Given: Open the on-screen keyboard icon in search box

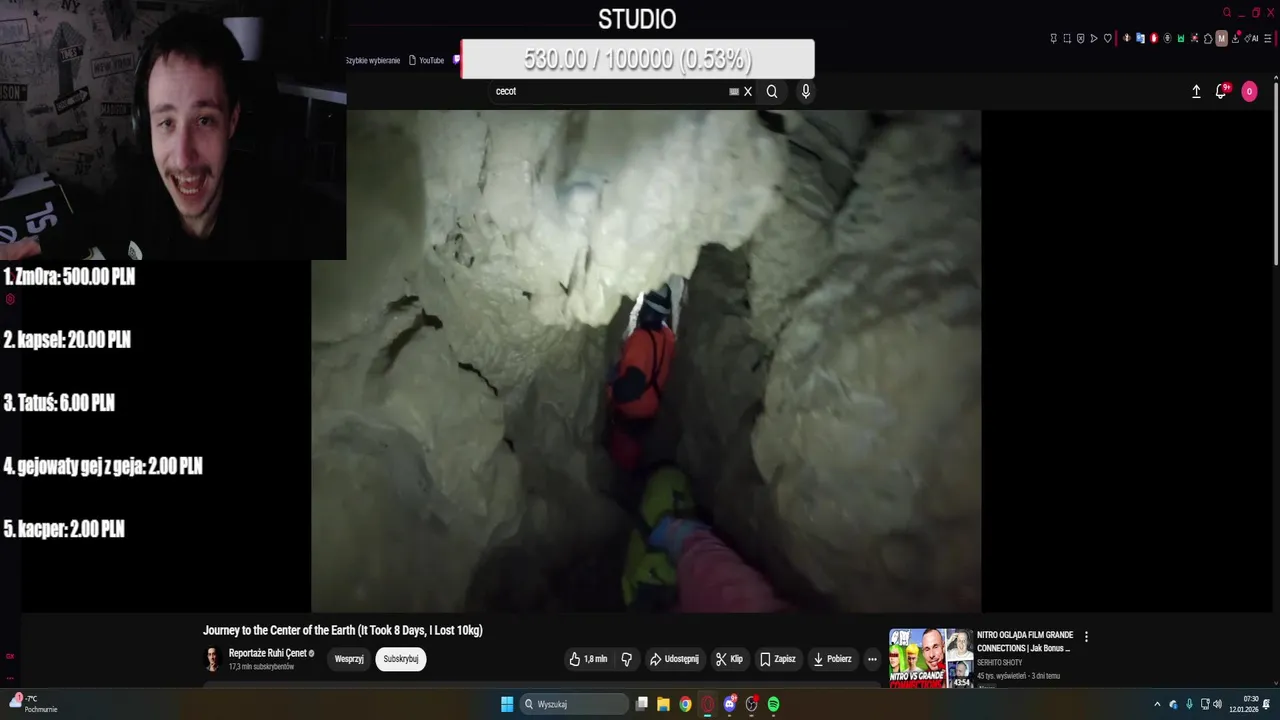Looking at the screenshot, I should (734, 91).
